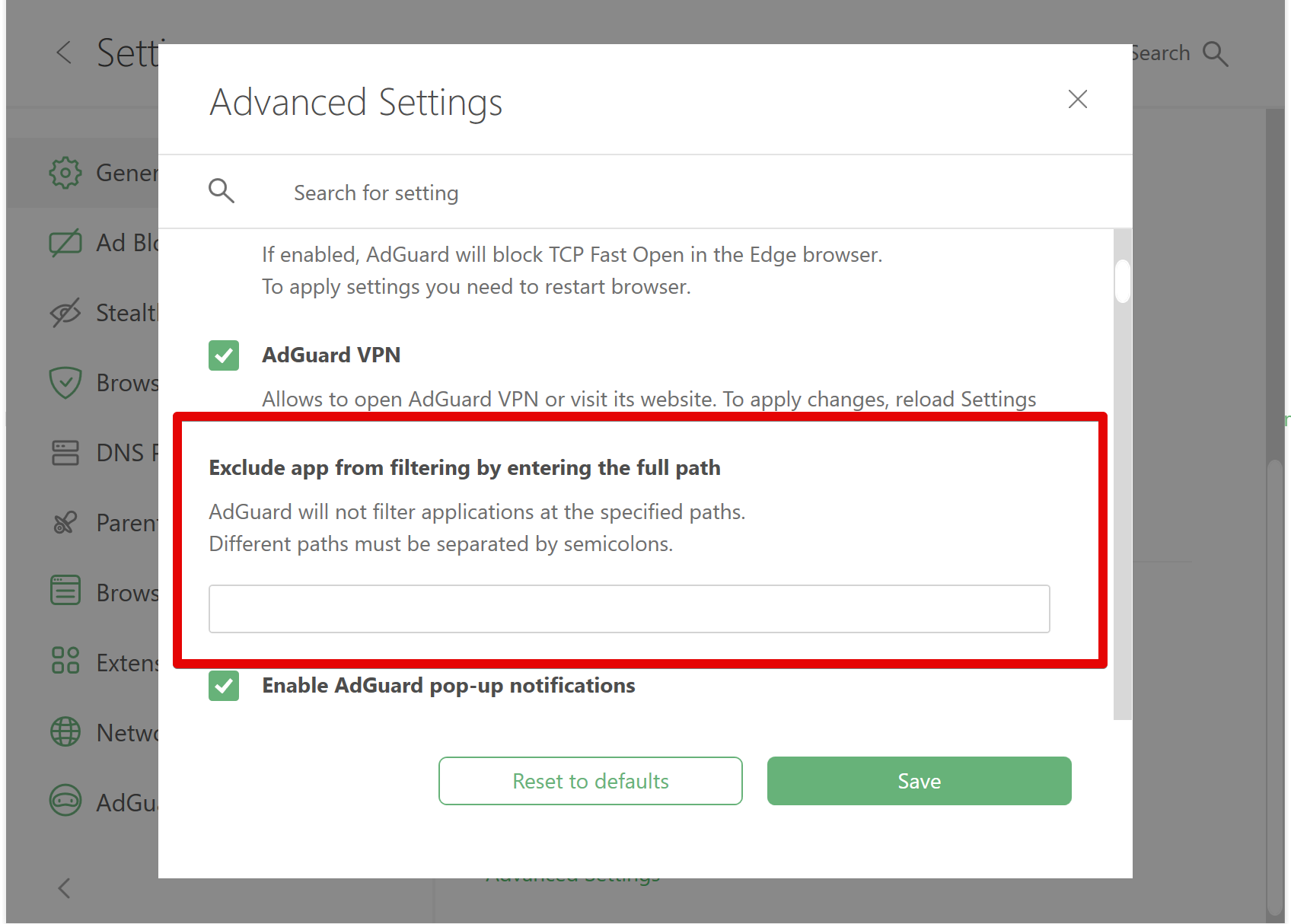
Task: Collapse the sidebar with bottom-left chevron
Action: 65,888
